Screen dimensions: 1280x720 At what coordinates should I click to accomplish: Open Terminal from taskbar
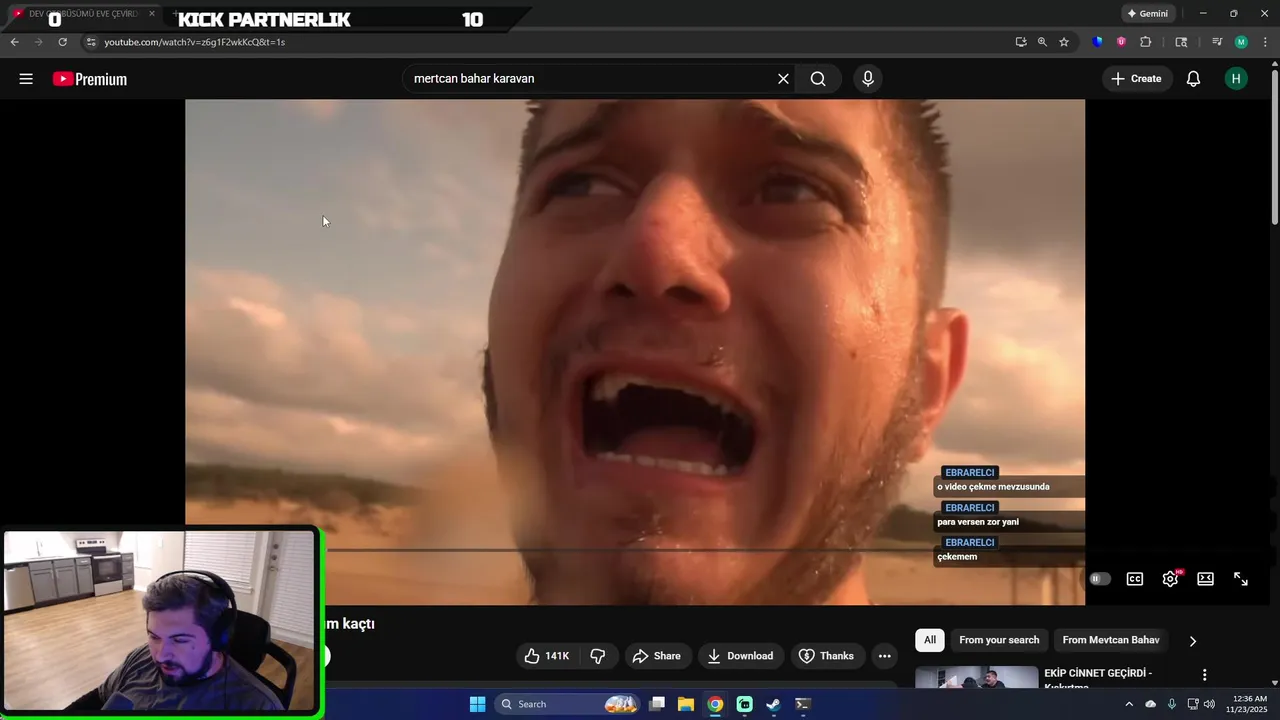tap(802, 704)
